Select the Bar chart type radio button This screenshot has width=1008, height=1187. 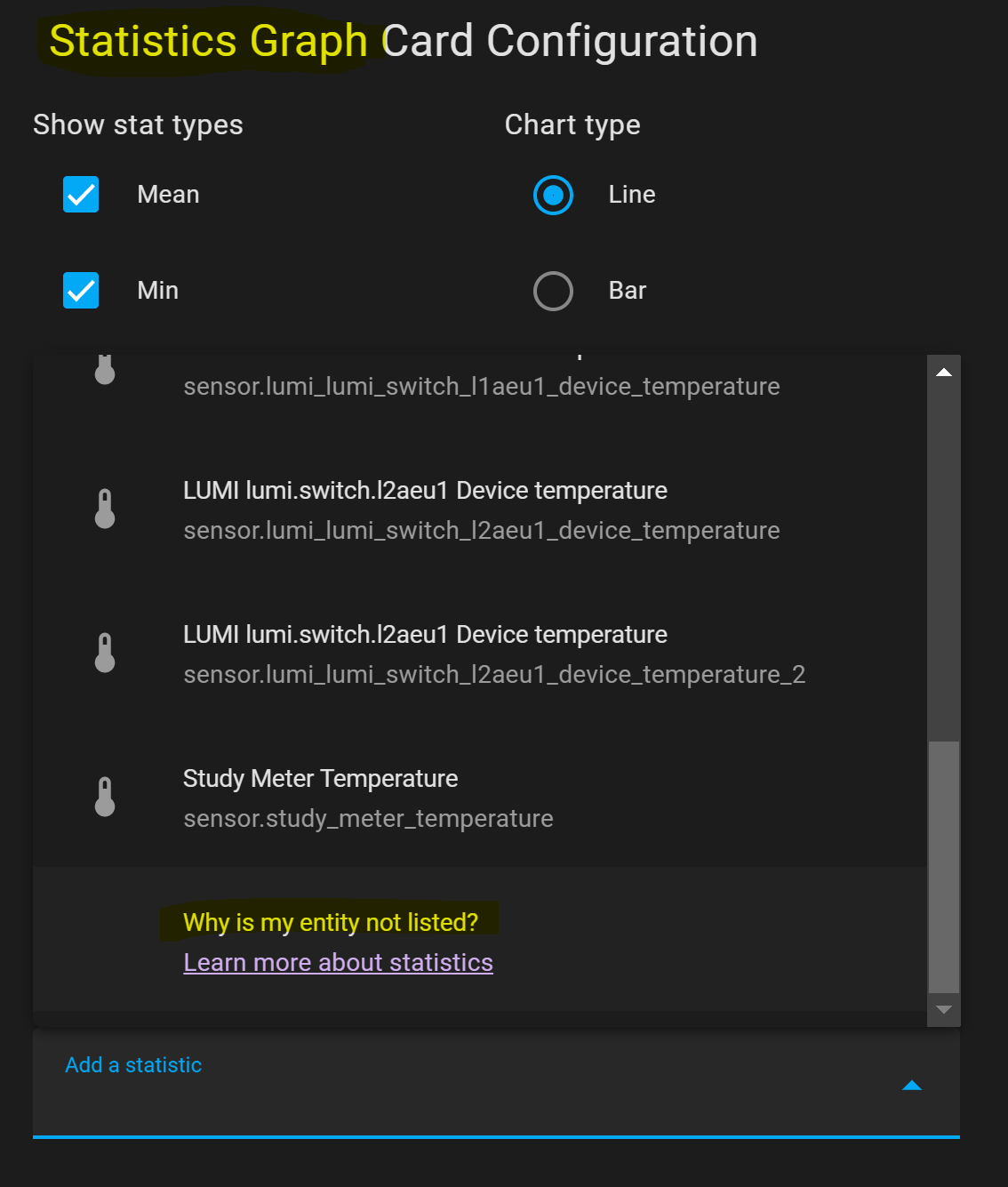click(x=553, y=291)
